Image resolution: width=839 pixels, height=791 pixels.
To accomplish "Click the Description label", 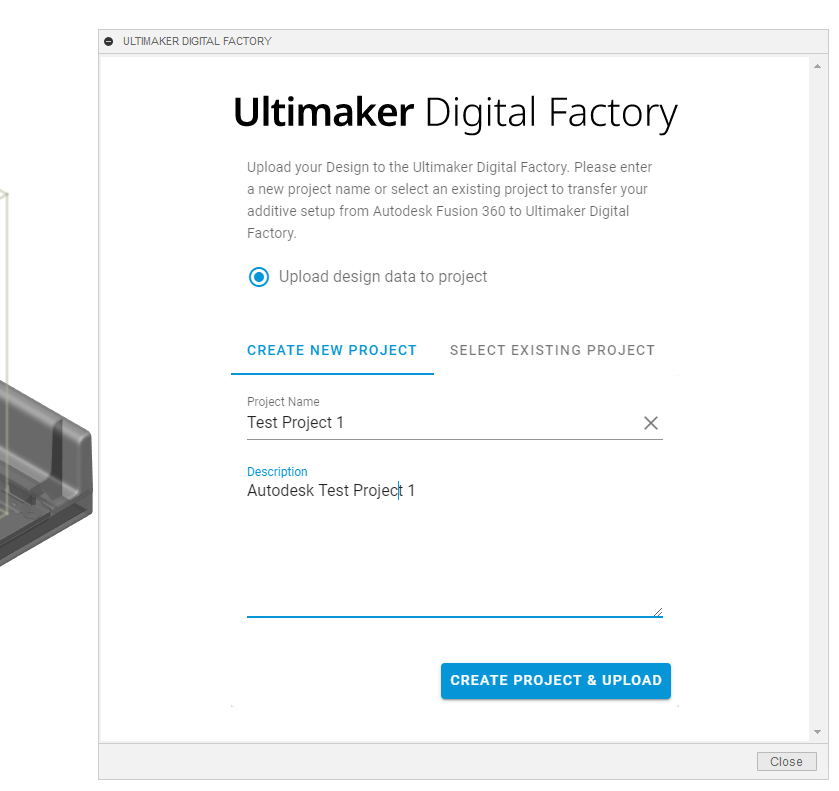I will click(277, 471).
